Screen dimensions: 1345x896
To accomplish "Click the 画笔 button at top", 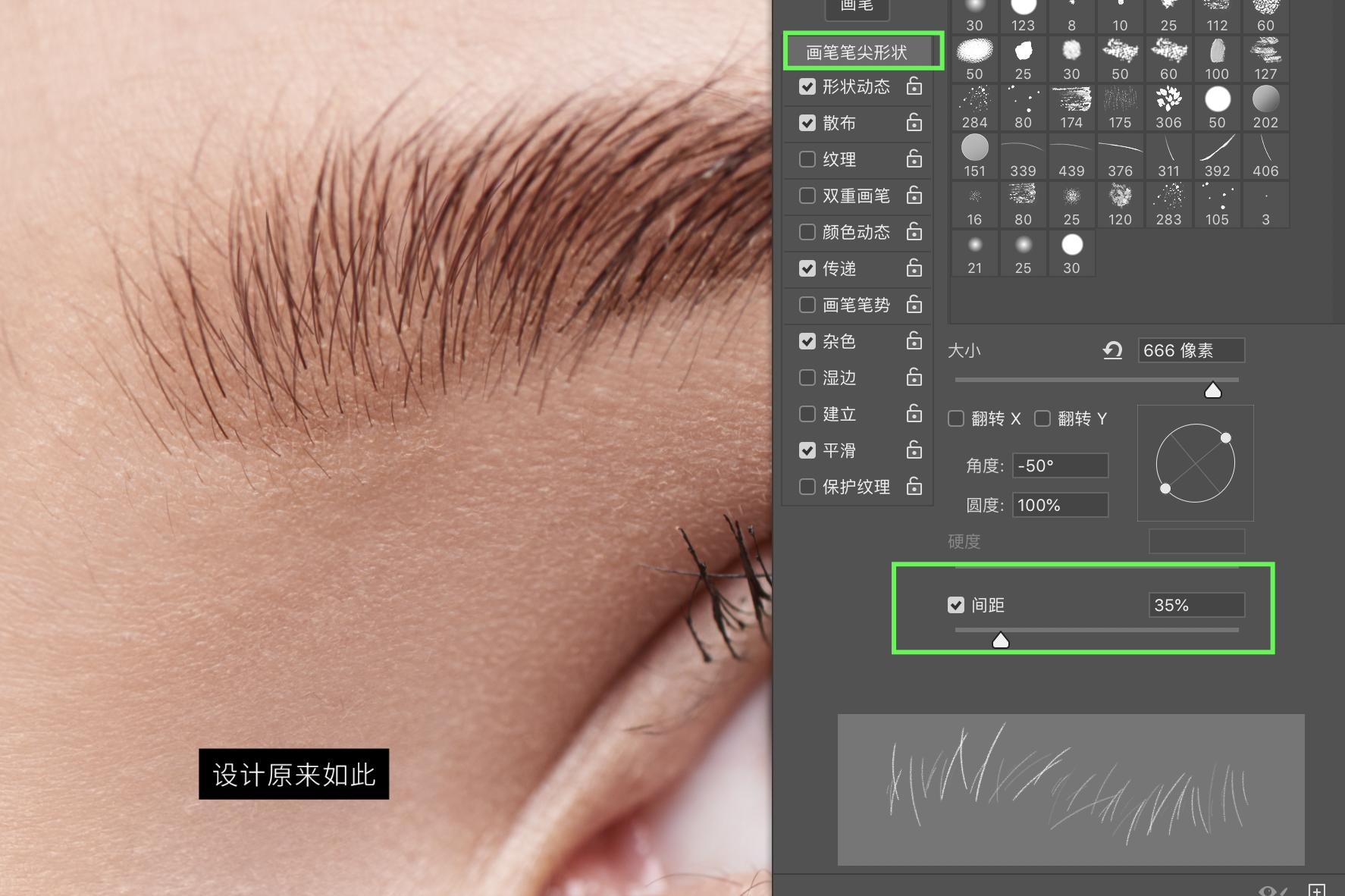I will tap(857, 7).
